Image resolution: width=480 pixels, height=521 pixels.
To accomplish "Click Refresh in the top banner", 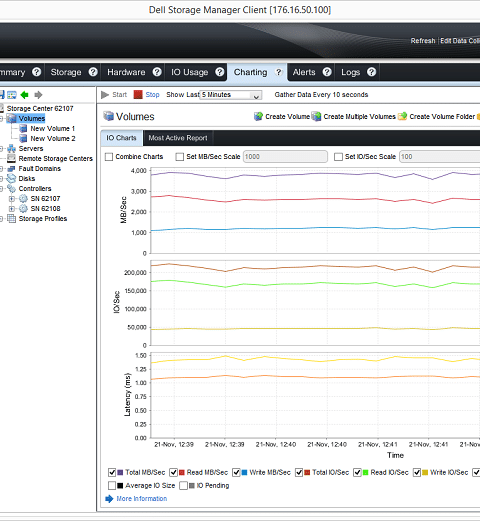I will [423, 41].
